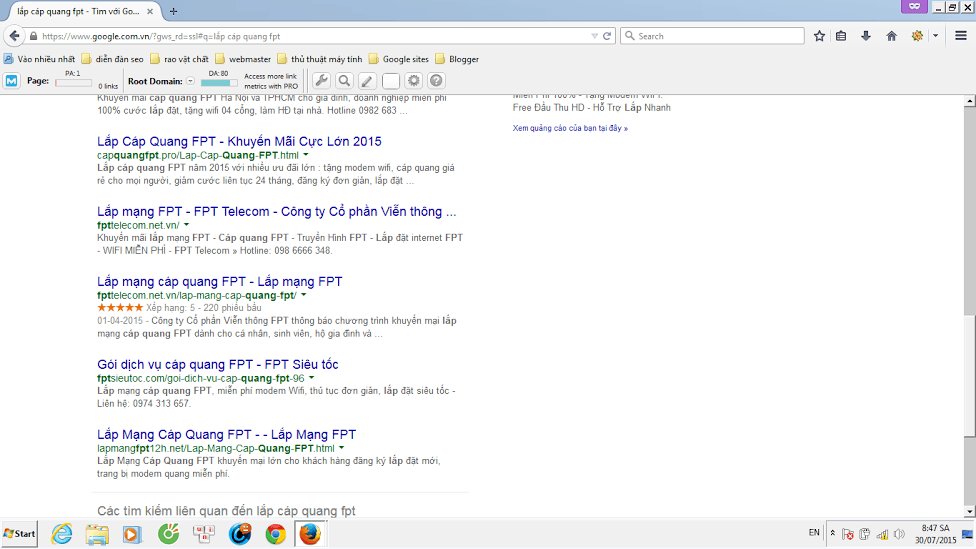The height and width of the screenshot is (549, 976).
Task: Open the webmaster bookmark folder
Action: (x=243, y=59)
